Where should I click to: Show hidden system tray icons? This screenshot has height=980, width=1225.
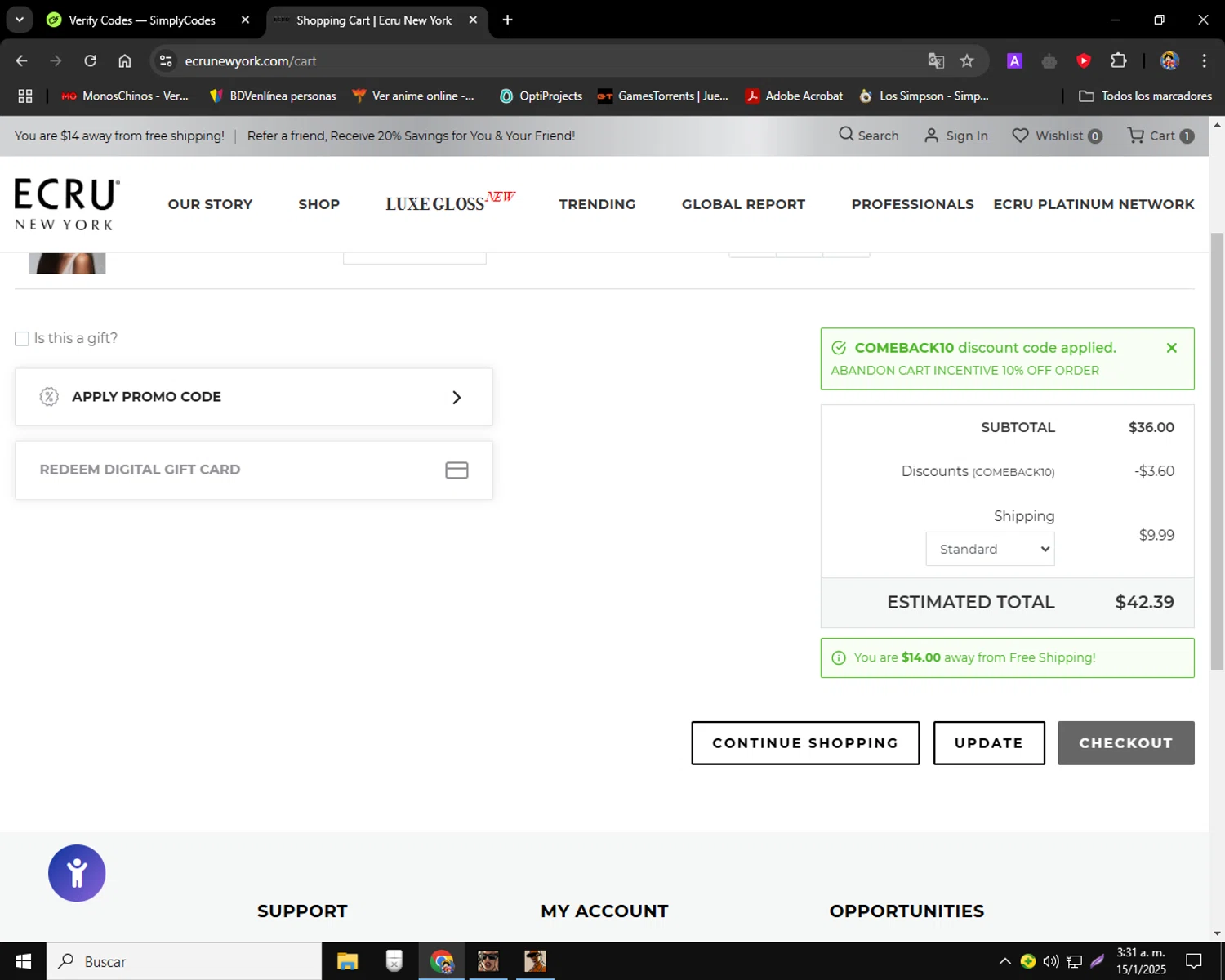[x=1004, y=961]
